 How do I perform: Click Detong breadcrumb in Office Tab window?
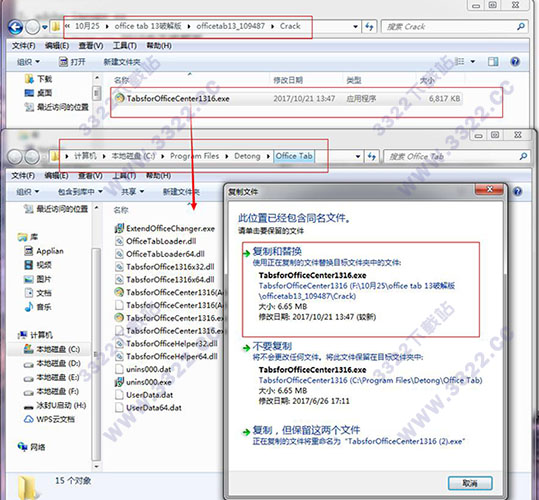pyautogui.click(x=247, y=156)
